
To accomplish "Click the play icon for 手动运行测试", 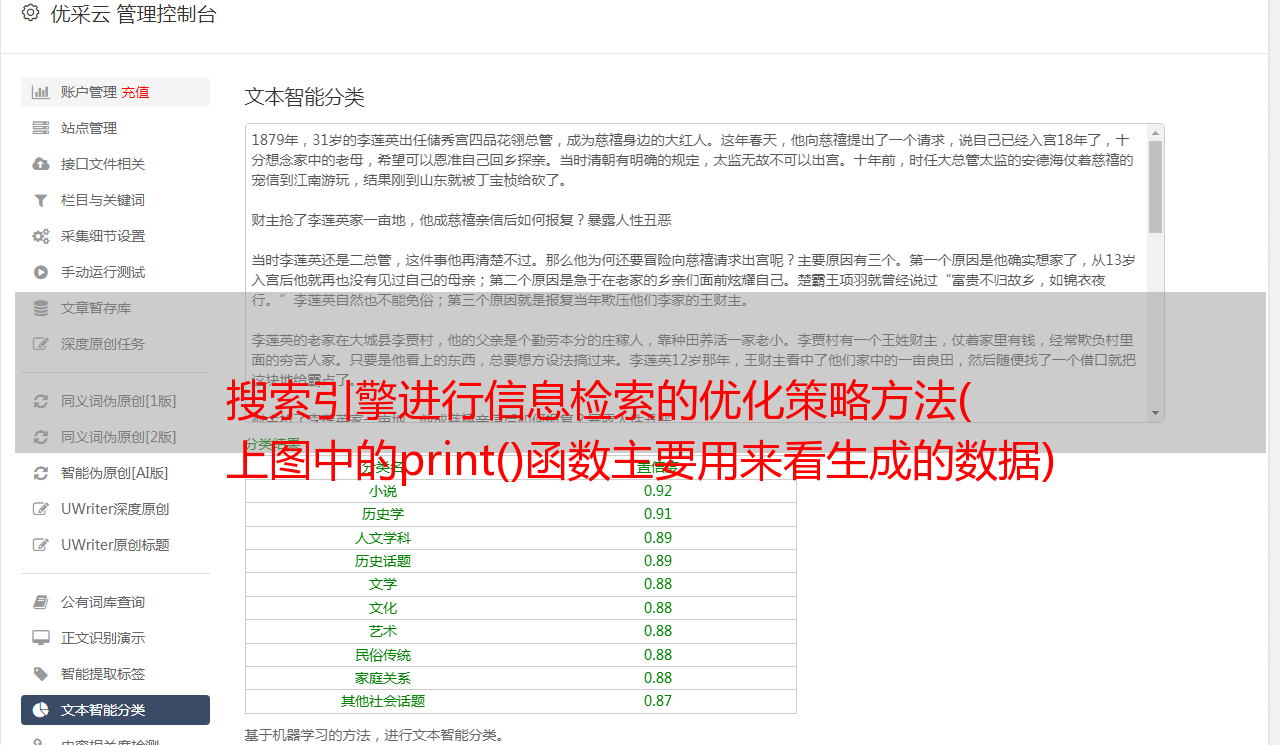I will (x=41, y=272).
